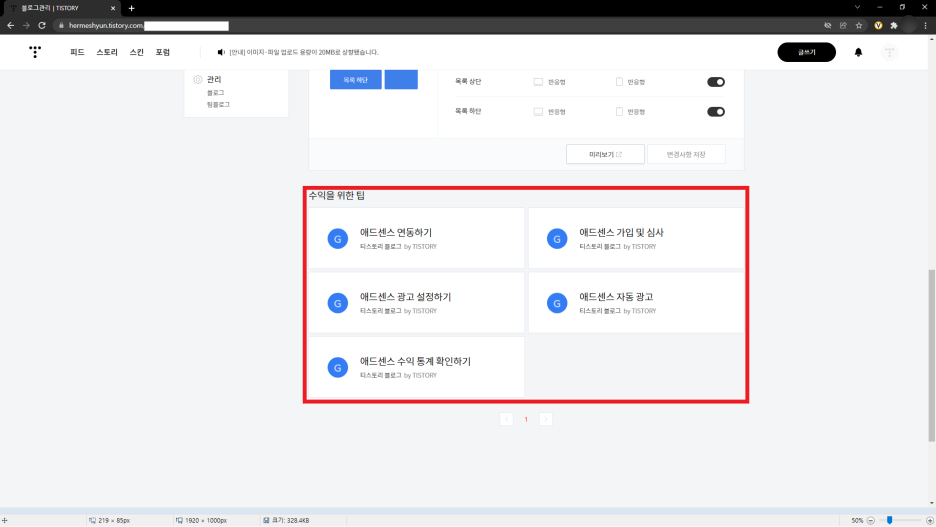
Task: Check first 반응형 box for 목록 상단
Action: click(x=538, y=82)
